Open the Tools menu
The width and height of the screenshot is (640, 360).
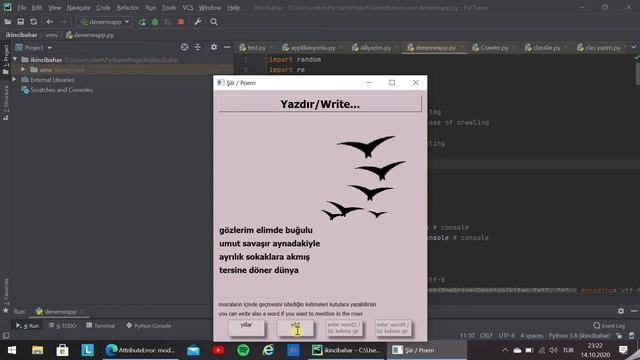(169, 8)
